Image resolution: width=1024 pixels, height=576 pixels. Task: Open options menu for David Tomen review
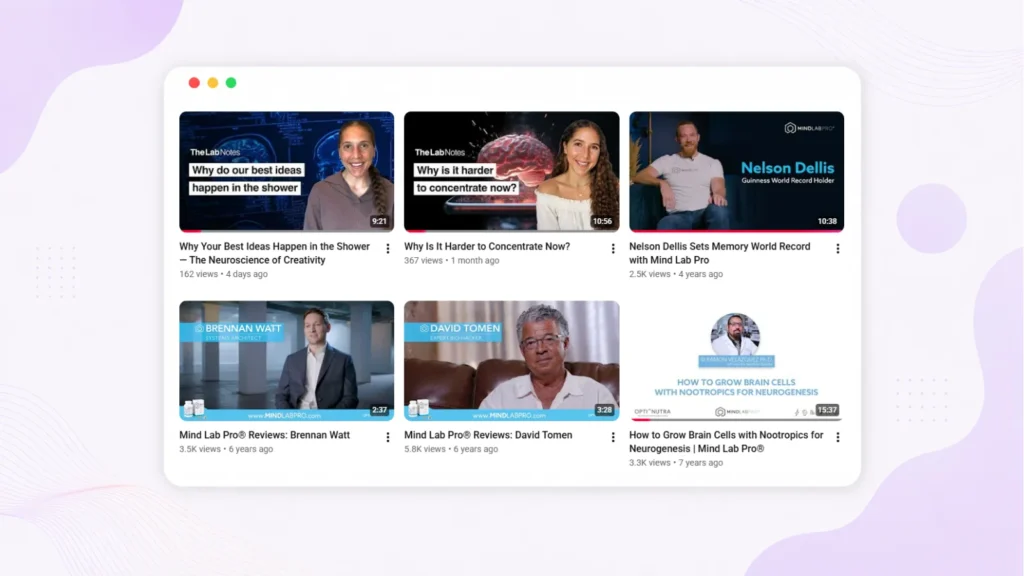[x=613, y=438]
